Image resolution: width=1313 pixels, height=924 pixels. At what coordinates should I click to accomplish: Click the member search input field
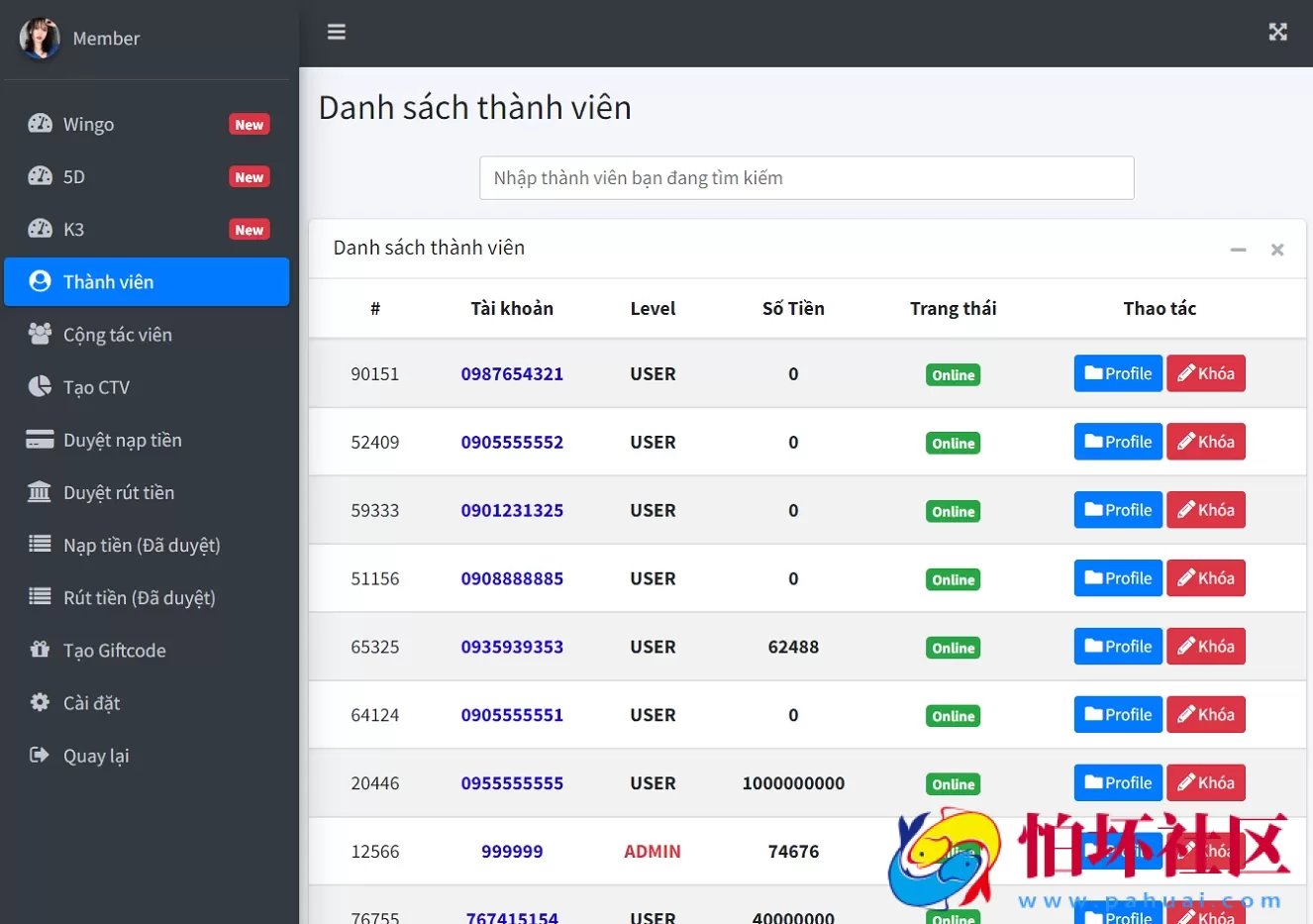click(806, 178)
